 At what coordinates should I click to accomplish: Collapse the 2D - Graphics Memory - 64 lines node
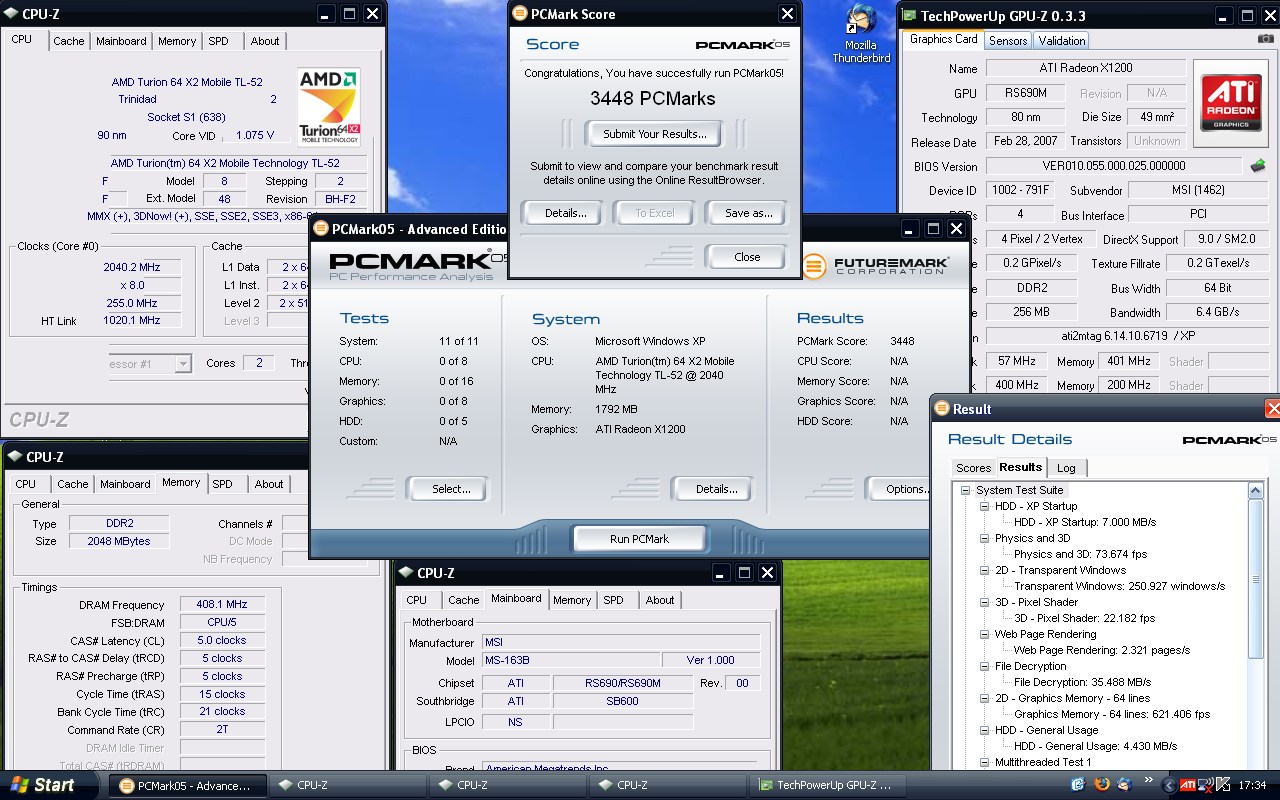[x=985, y=698]
